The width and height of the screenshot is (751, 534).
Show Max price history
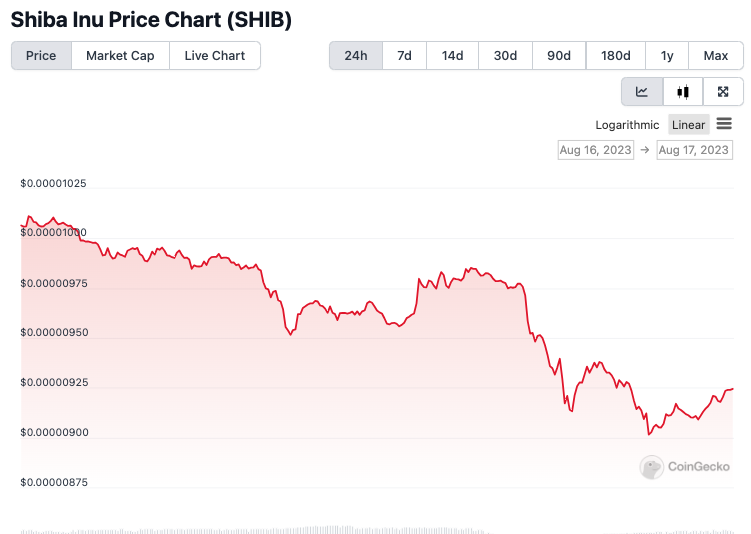click(x=716, y=56)
